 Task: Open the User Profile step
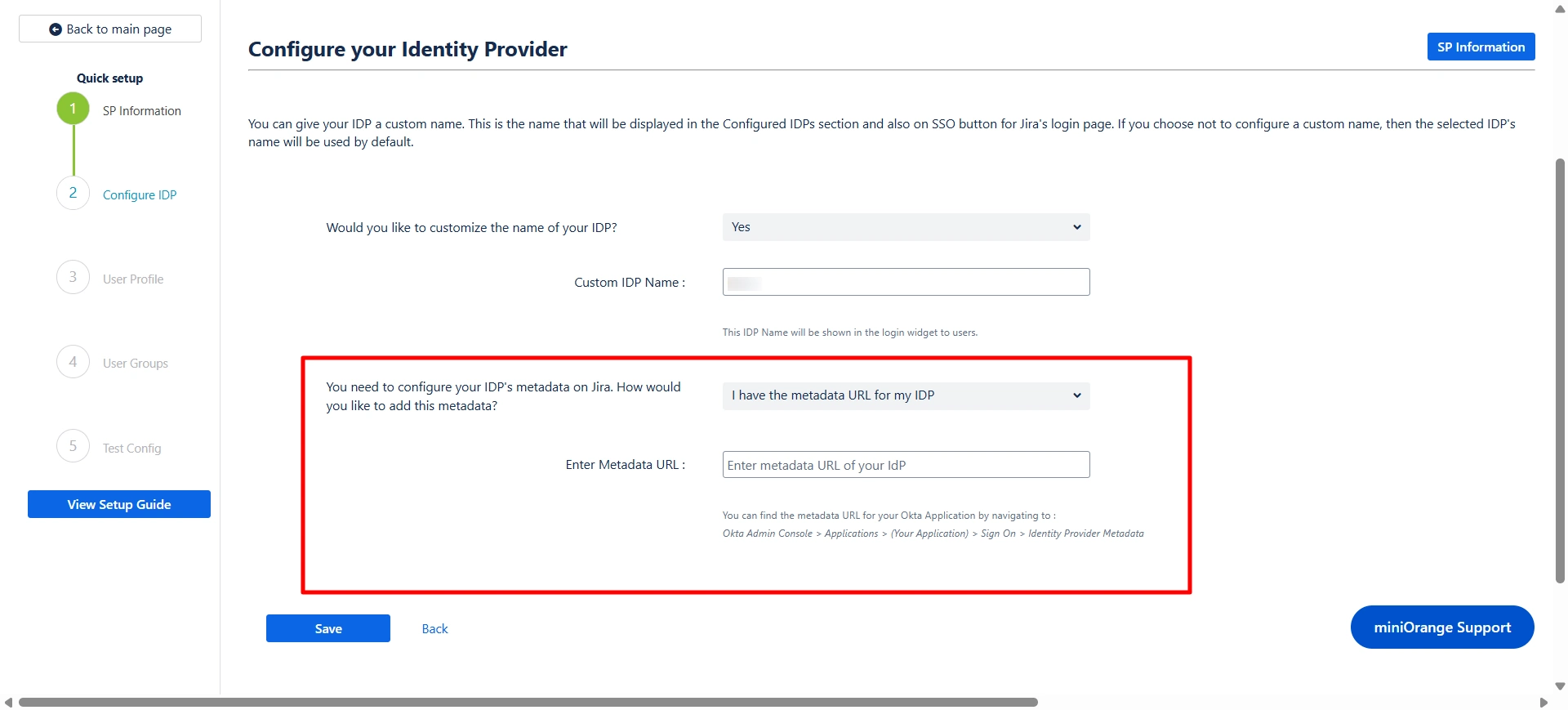(x=133, y=279)
